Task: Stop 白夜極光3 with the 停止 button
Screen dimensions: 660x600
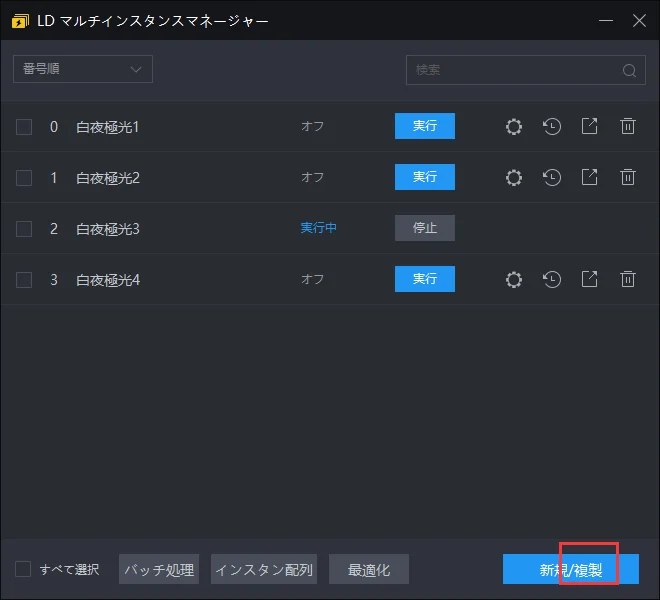Action: (425, 228)
